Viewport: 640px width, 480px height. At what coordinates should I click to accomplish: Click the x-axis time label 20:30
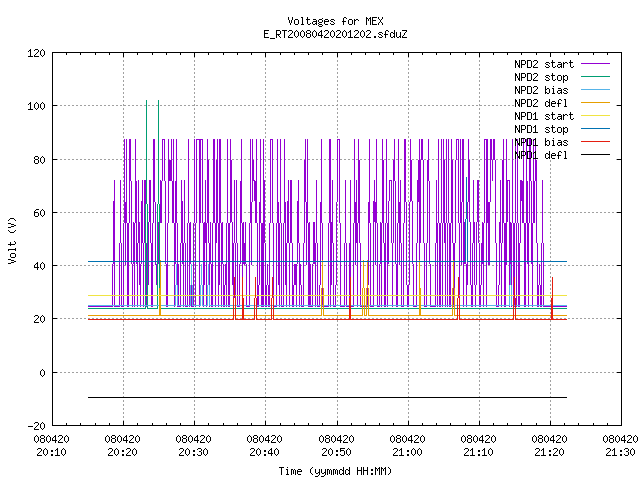[193, 452]
